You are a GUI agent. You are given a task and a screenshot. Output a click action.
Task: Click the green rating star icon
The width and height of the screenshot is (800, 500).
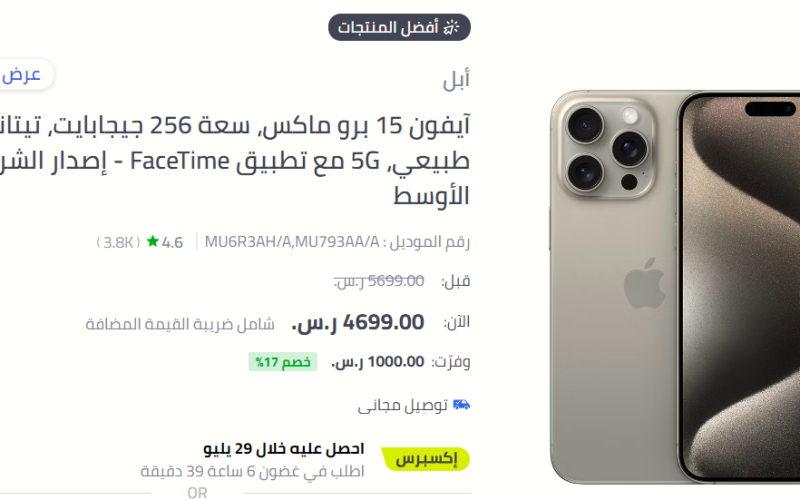pos(153,241)
